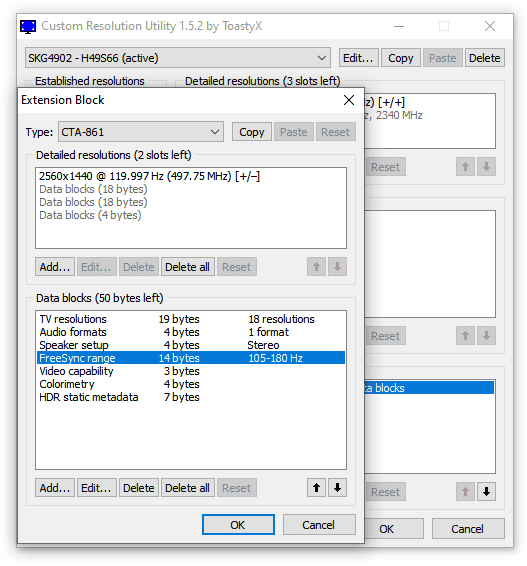Screen dimensions: 527x566
Task: Click the middle Reset button in the main window
Action: (x=385, y=336)
